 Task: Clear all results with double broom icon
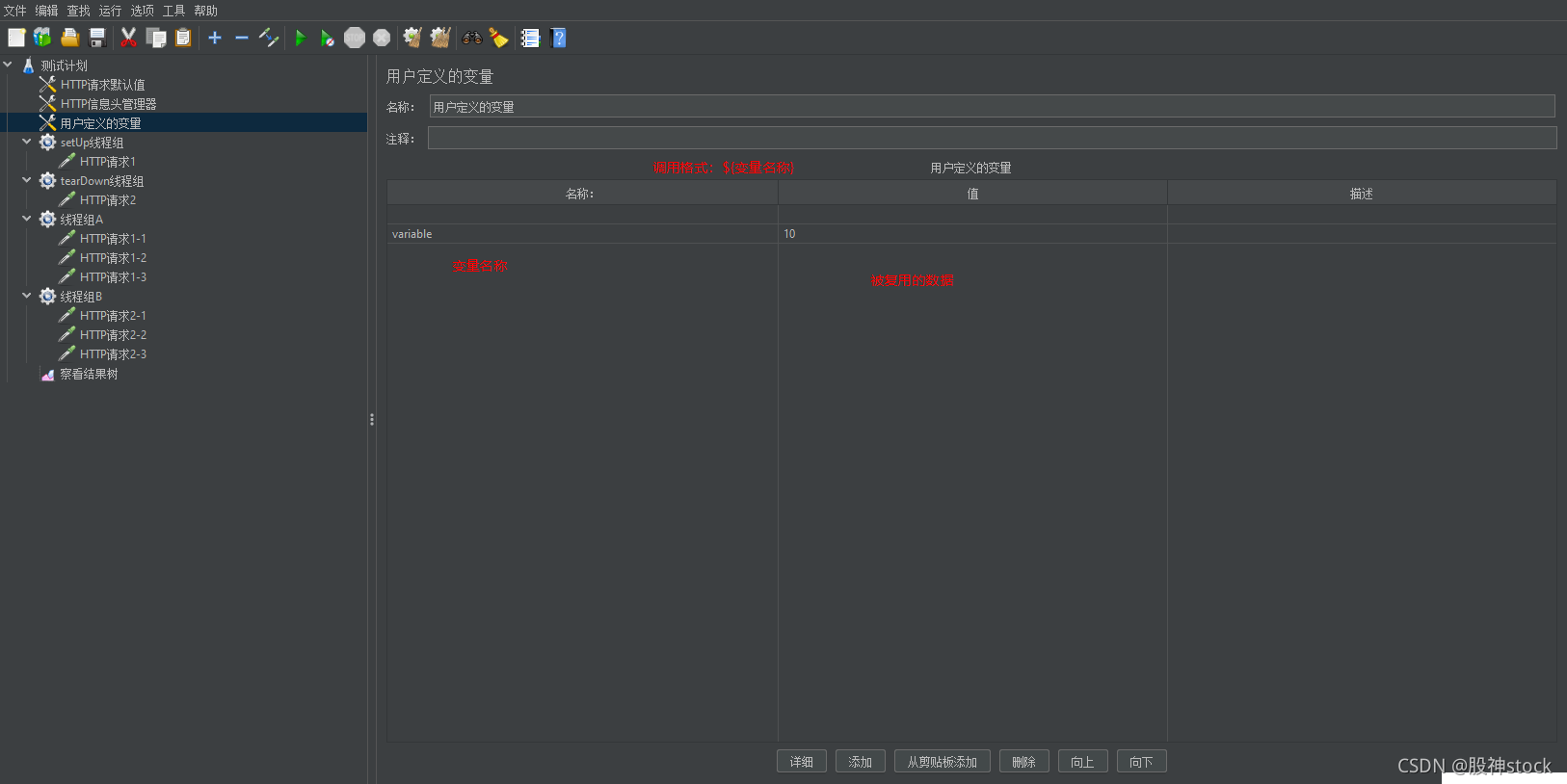(440, 38)
